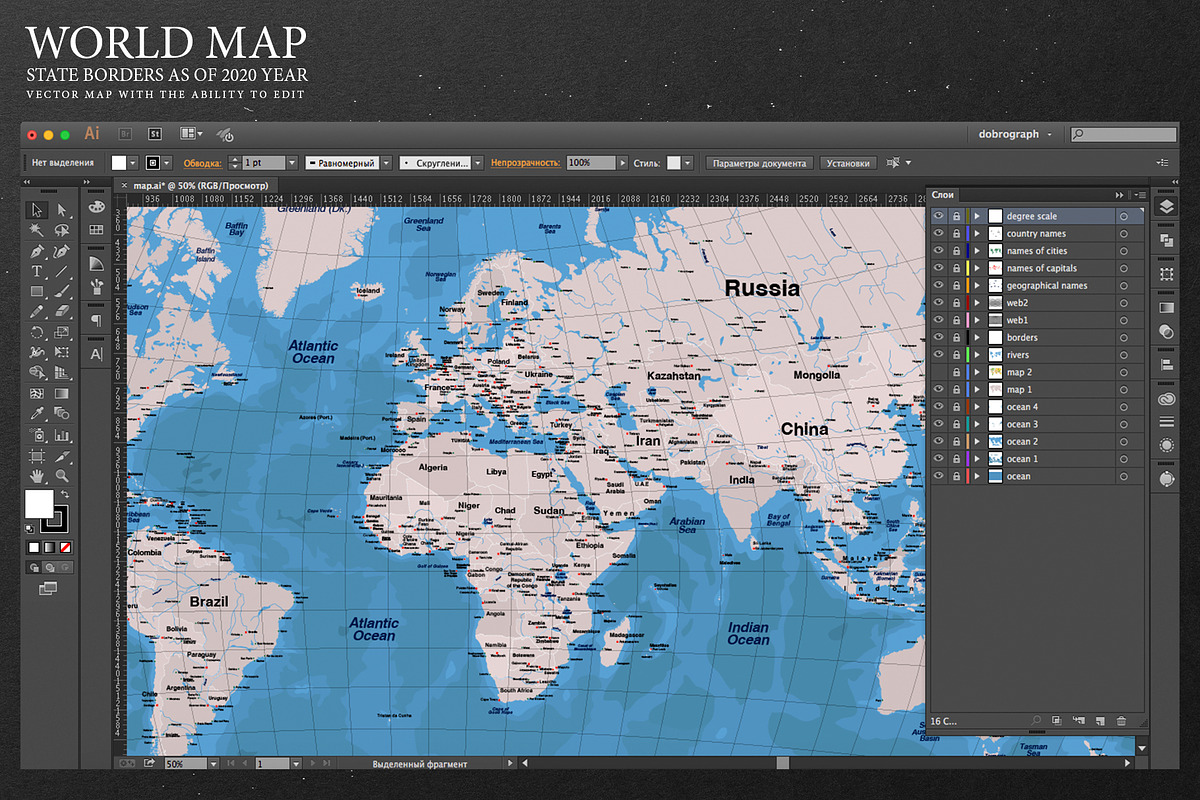This screenshot has width=1200, height=800.
Task: Unlock the web2 layer
Action: pos(956,303)
